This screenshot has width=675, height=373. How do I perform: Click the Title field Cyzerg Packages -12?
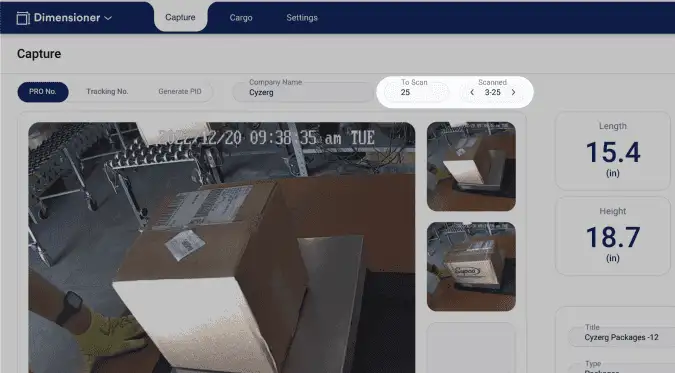click(622, 337)
